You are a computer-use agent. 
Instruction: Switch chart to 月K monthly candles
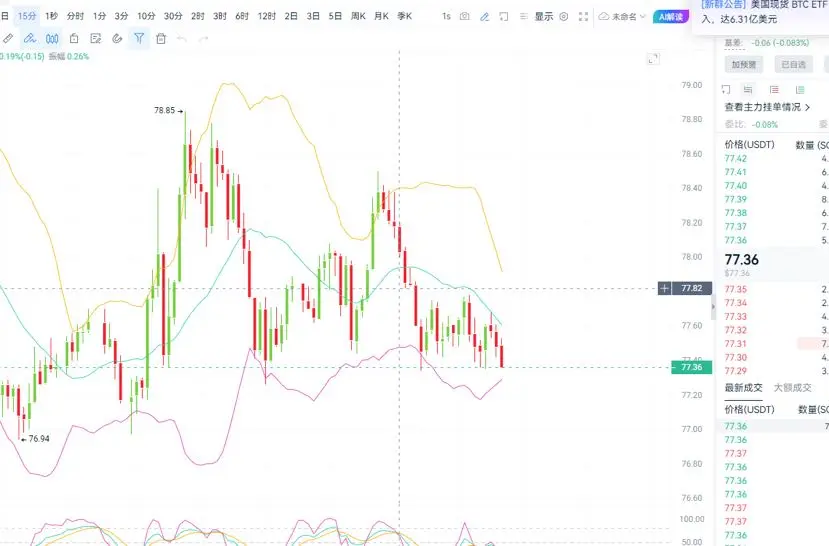click(x=381, y=16)
